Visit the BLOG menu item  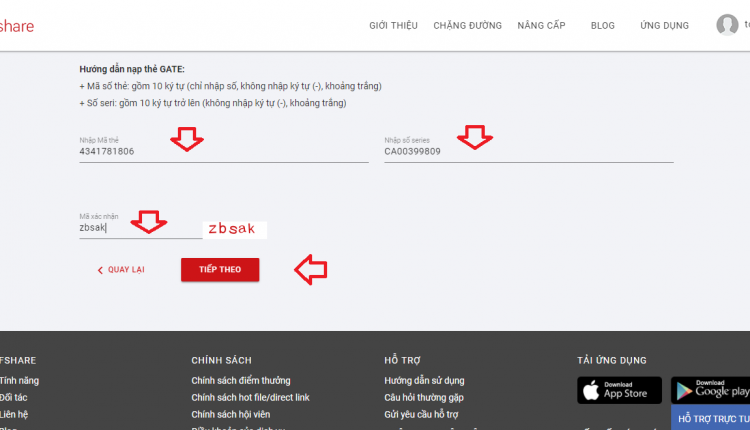point(603,25)
